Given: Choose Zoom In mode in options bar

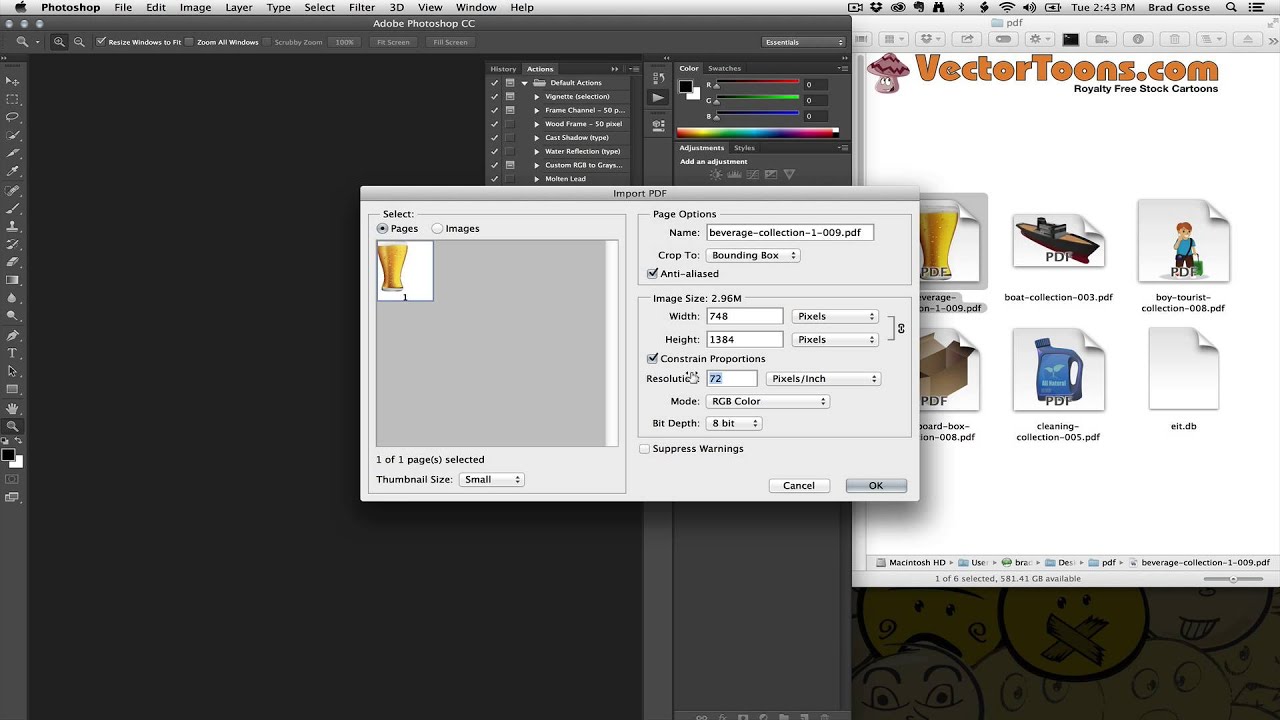Looking at the screenshot, I should pyautogui.click(x=59, y=42).
